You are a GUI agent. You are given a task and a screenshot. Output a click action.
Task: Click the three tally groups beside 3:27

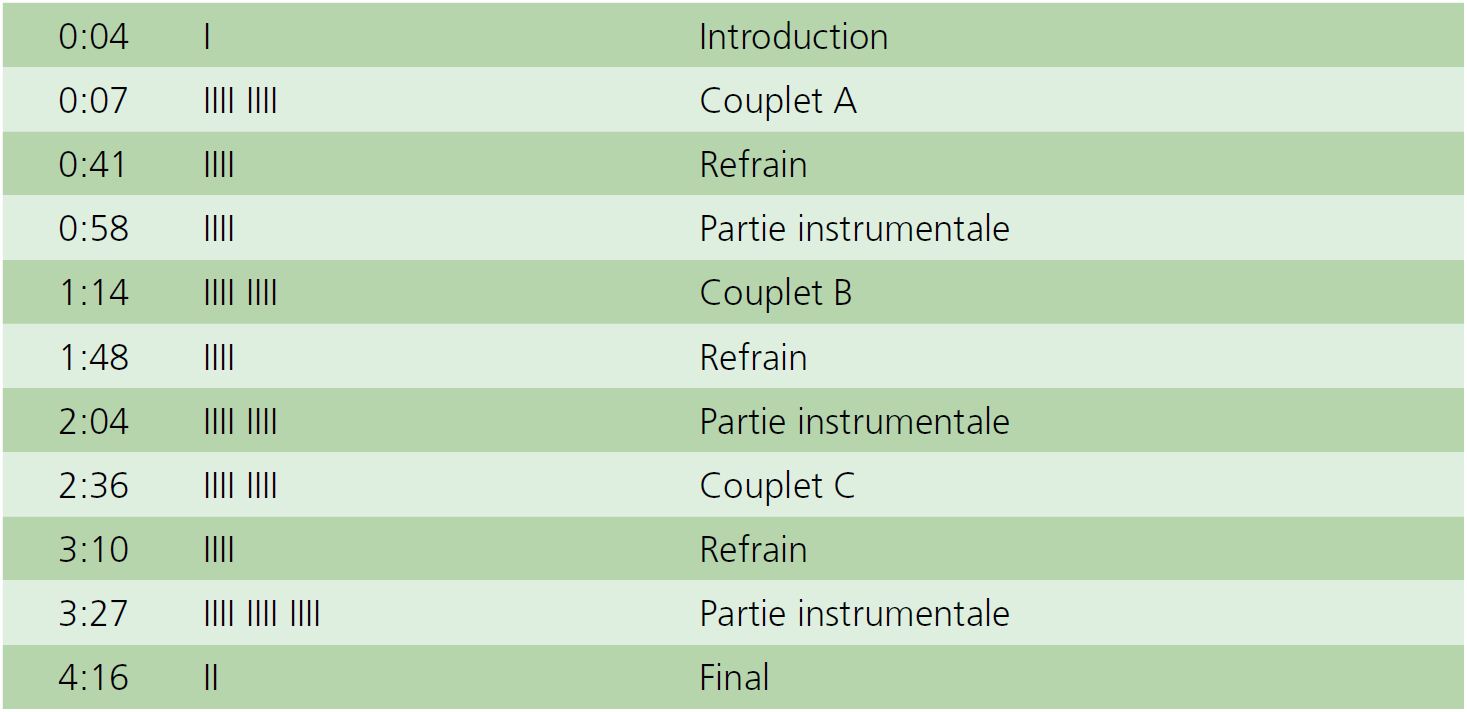[261, 613]
